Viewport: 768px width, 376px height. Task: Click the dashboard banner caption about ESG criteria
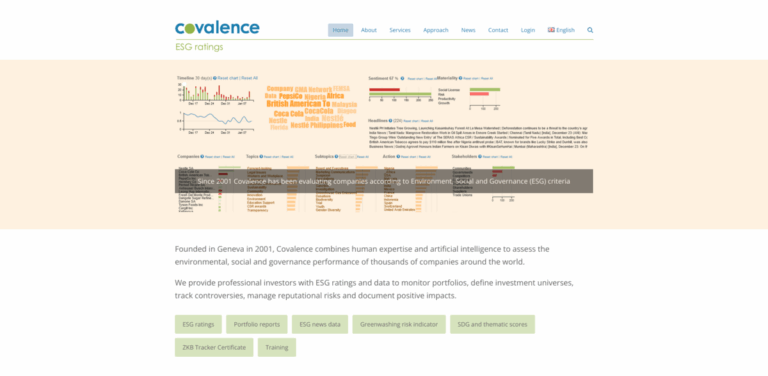coord(384,181)
